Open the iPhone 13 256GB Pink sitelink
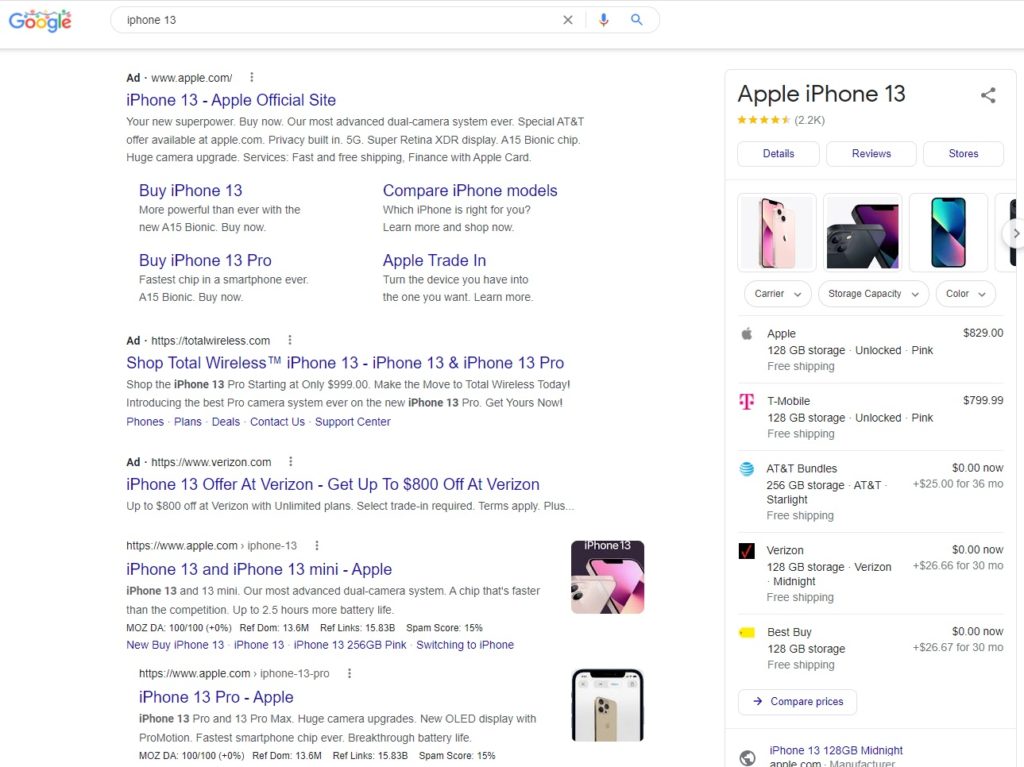The height and width of the screenshot is (767, 1024). 350,645
